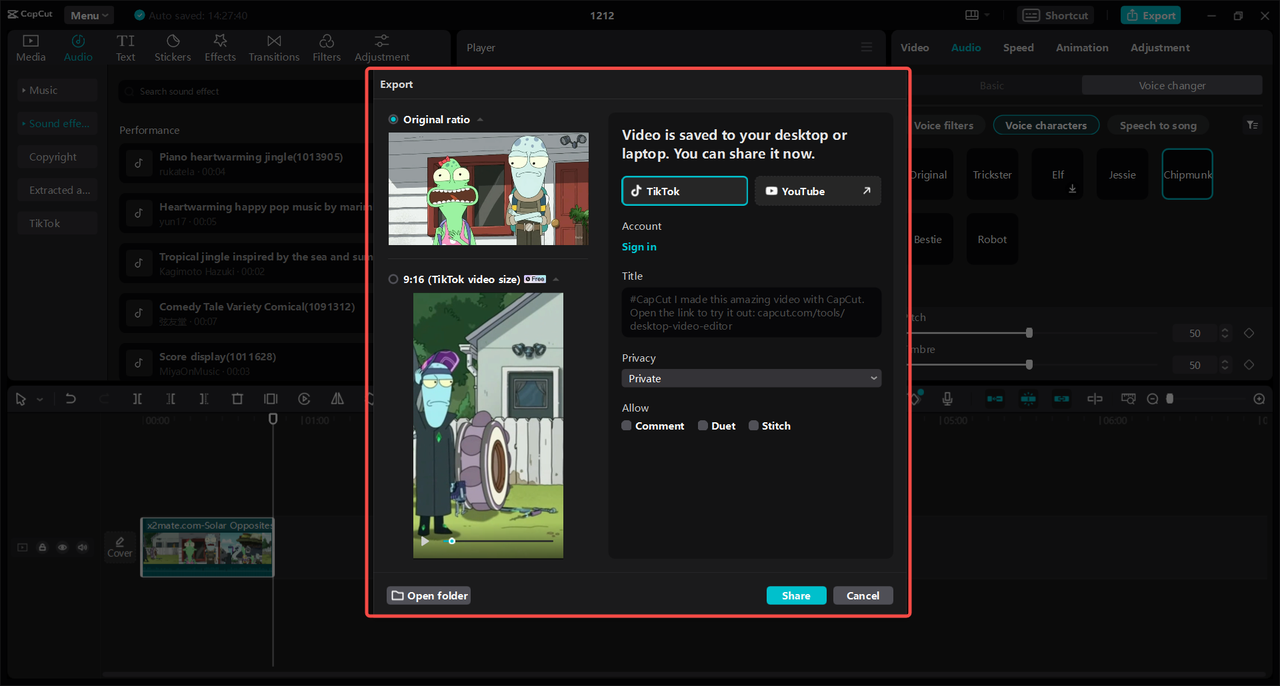
Task: Click the microphone Record voiceover icon
Action: (x=947, y=398)
